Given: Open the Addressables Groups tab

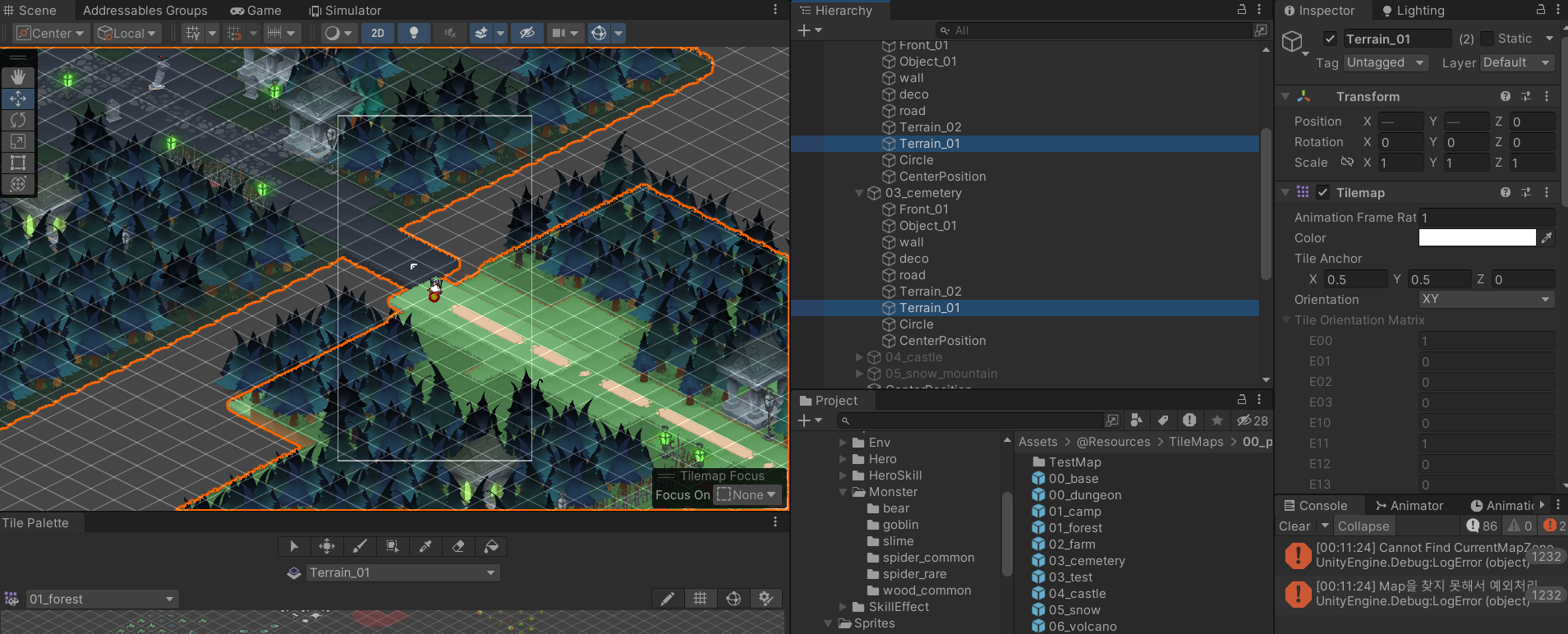Looking at the screenshot, I should tap(145, 10).
